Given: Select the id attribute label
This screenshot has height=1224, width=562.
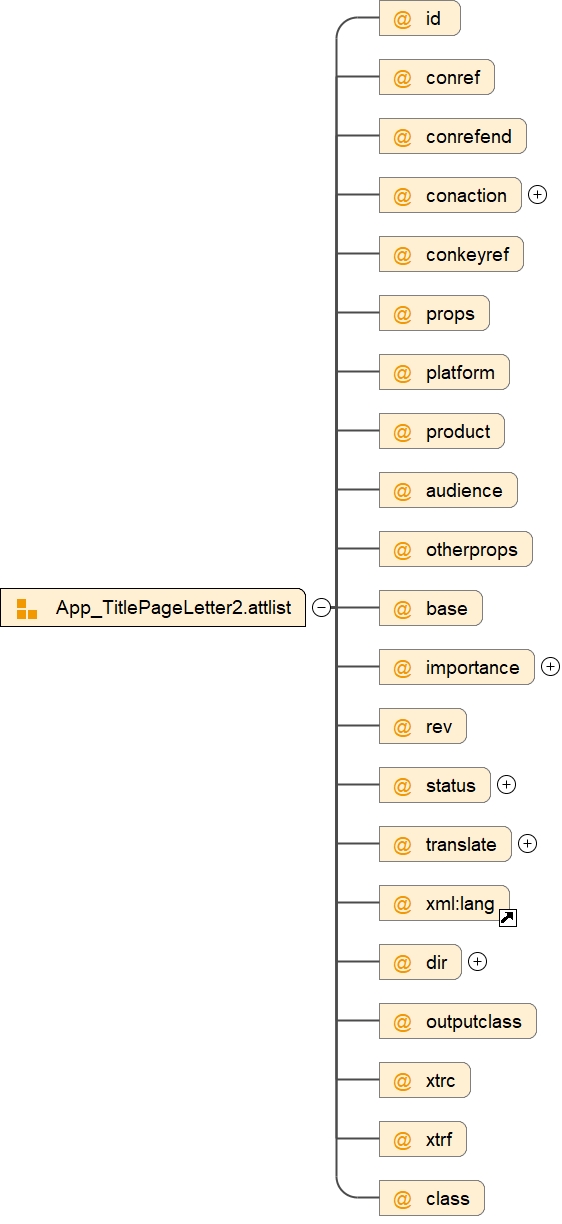Looking at the screenshot, I should pyautogui.click(x=434, y=18).
